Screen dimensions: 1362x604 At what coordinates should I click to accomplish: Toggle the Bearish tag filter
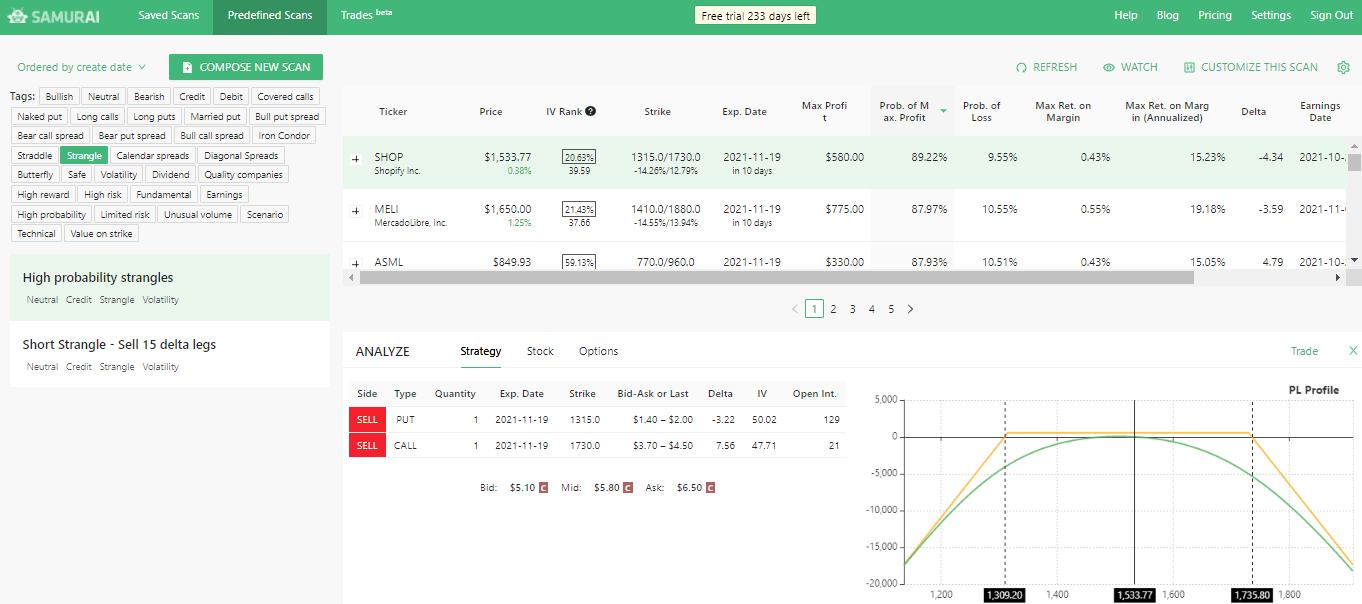click(x=149, y=97)
